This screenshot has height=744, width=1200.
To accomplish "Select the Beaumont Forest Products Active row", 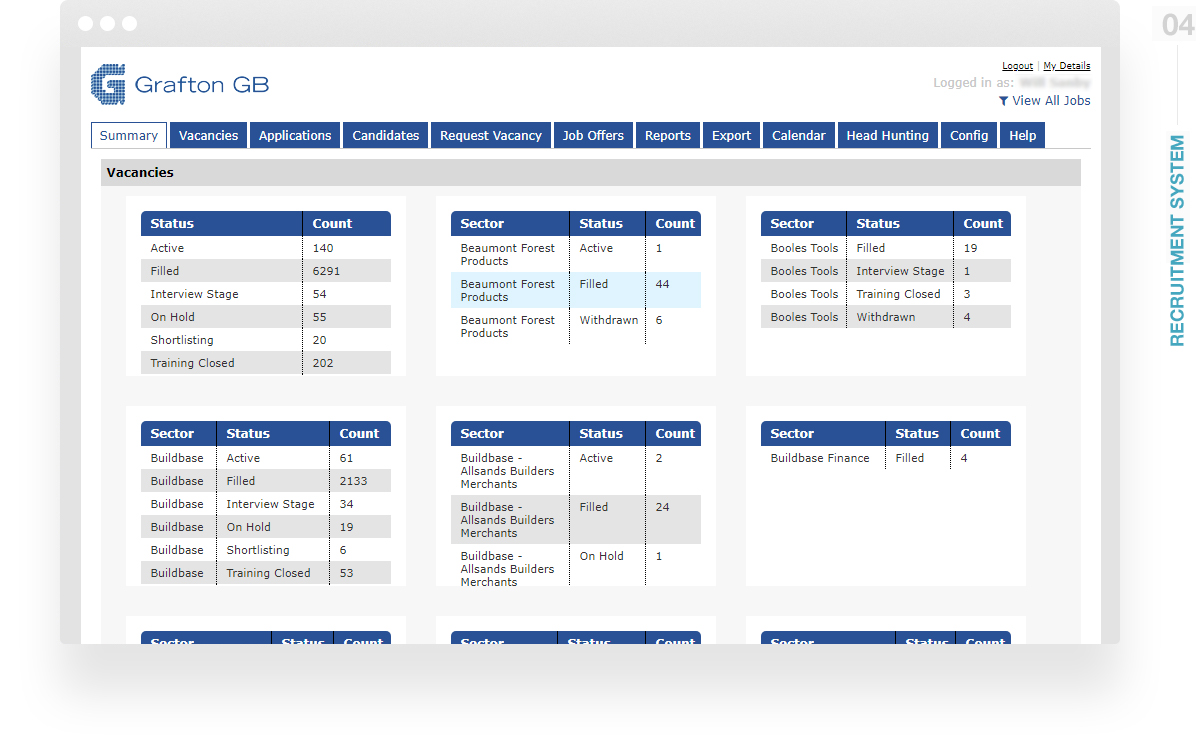I will (576, 254).
